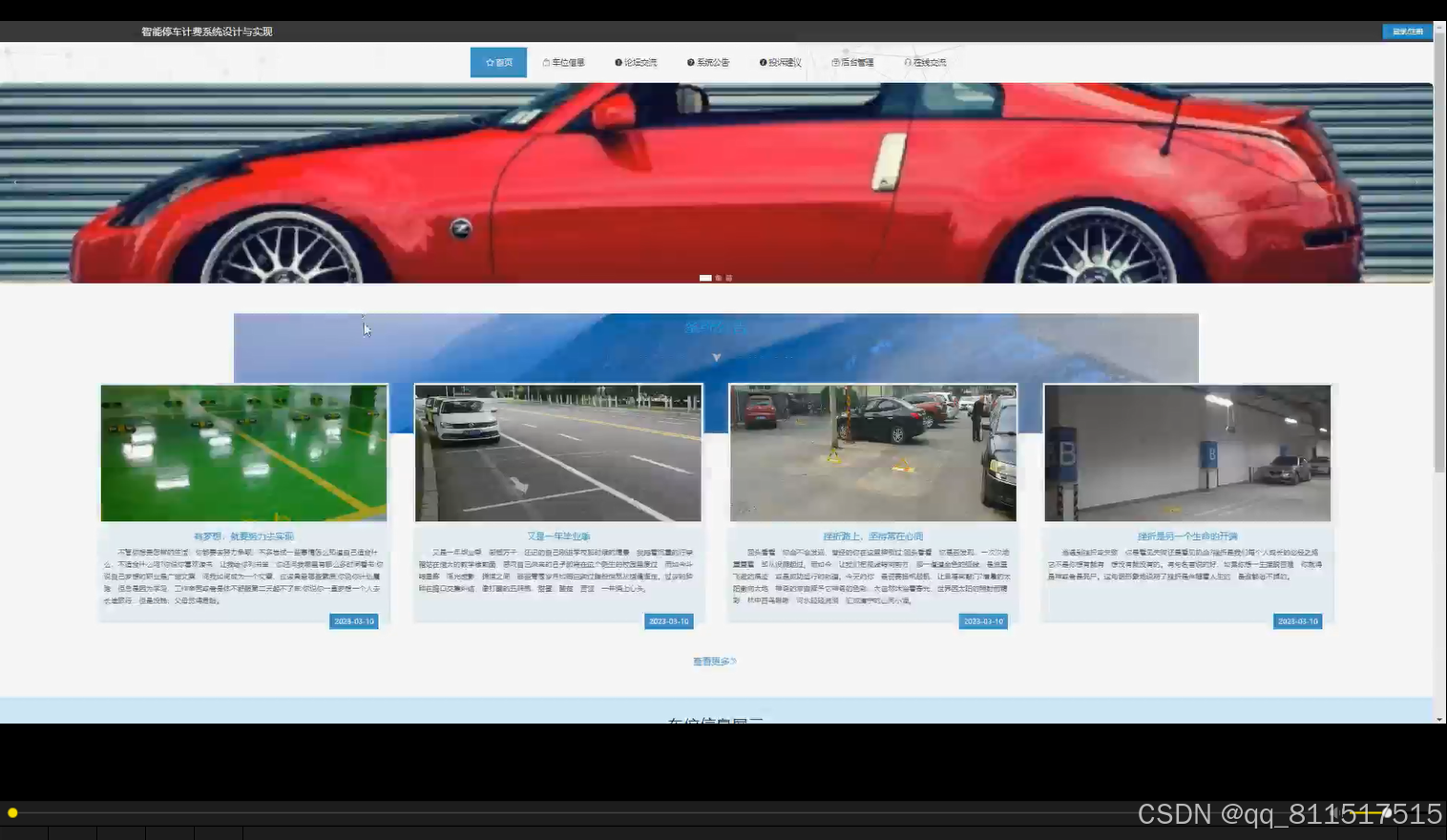Screen dimensions: 1447x840
Task: Open article 有梦想，就要努力去实现
Action: [244, 536]
